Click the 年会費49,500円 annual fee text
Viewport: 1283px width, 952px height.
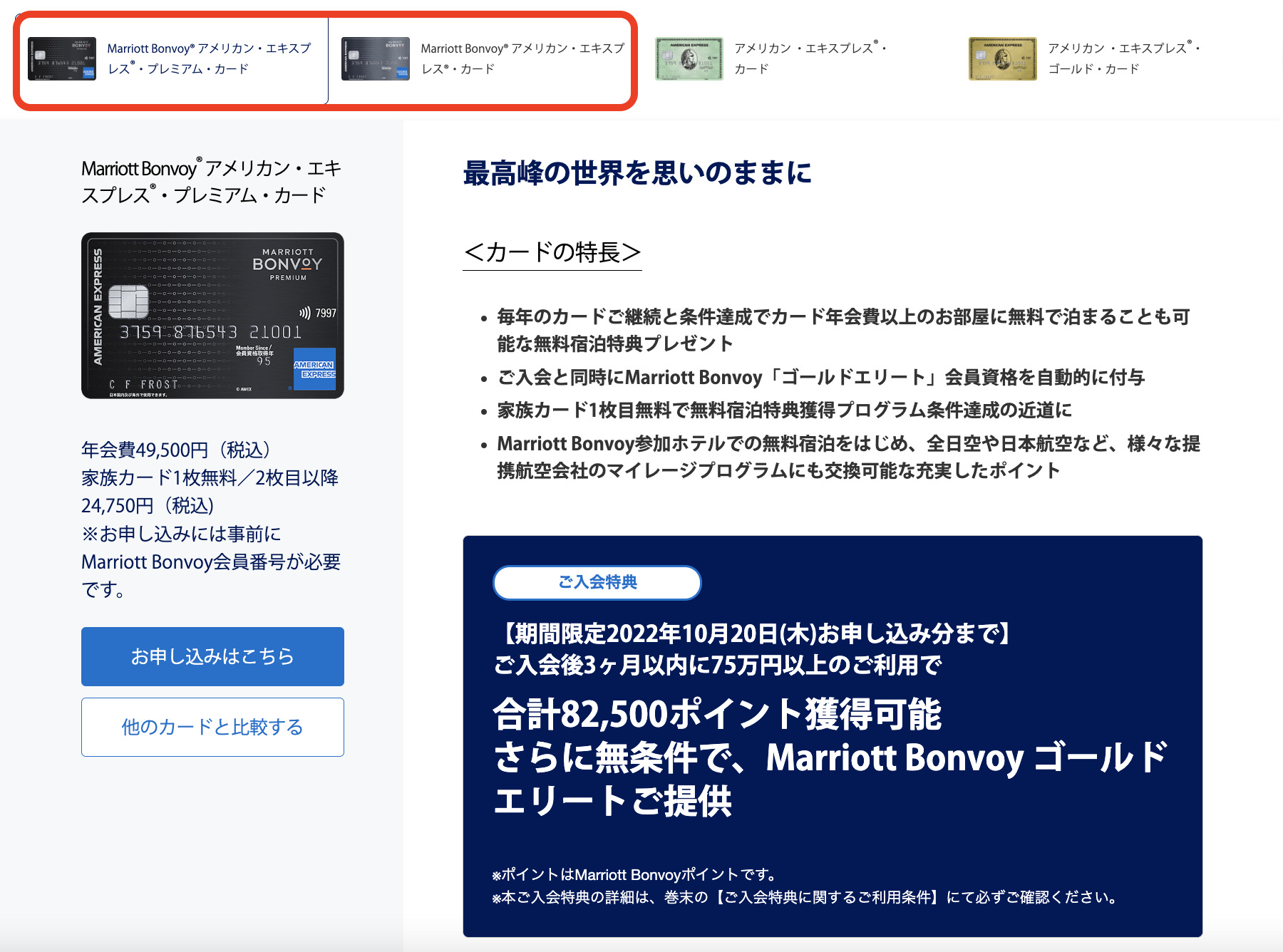coord(177,450)
